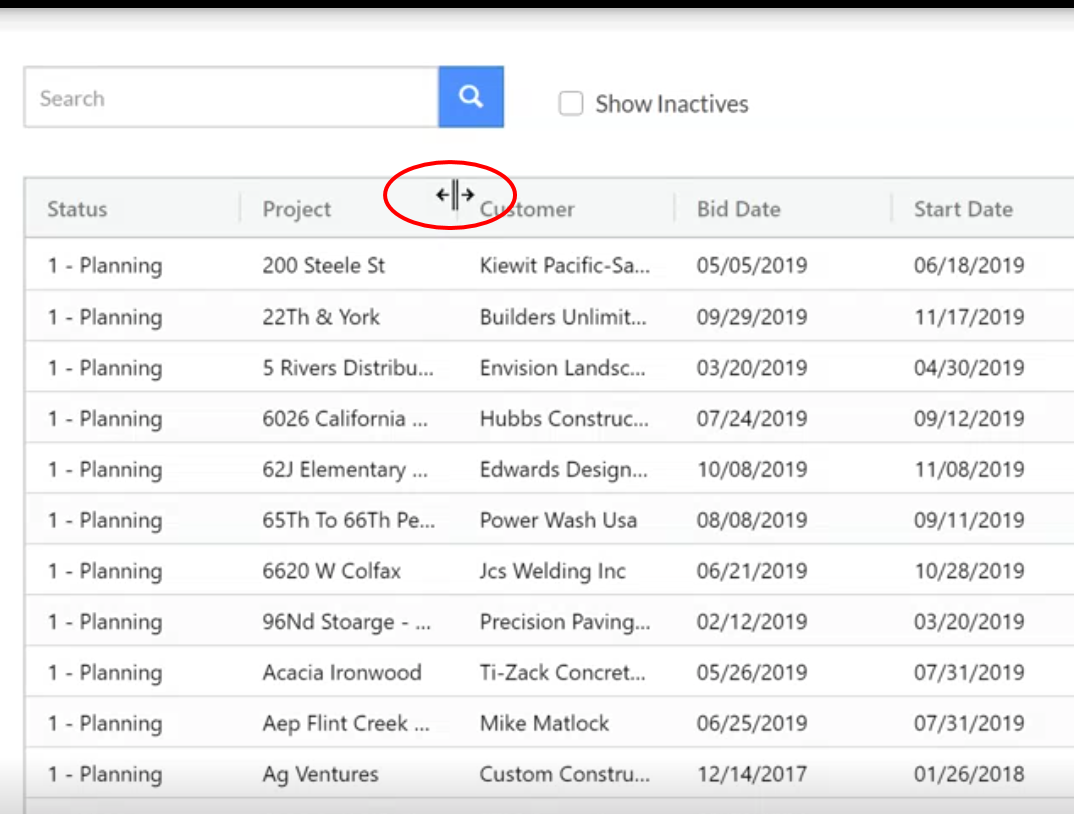The image size is (1074, 814).
Task: Click start date 11/17/2019
Action: point(969,317)
